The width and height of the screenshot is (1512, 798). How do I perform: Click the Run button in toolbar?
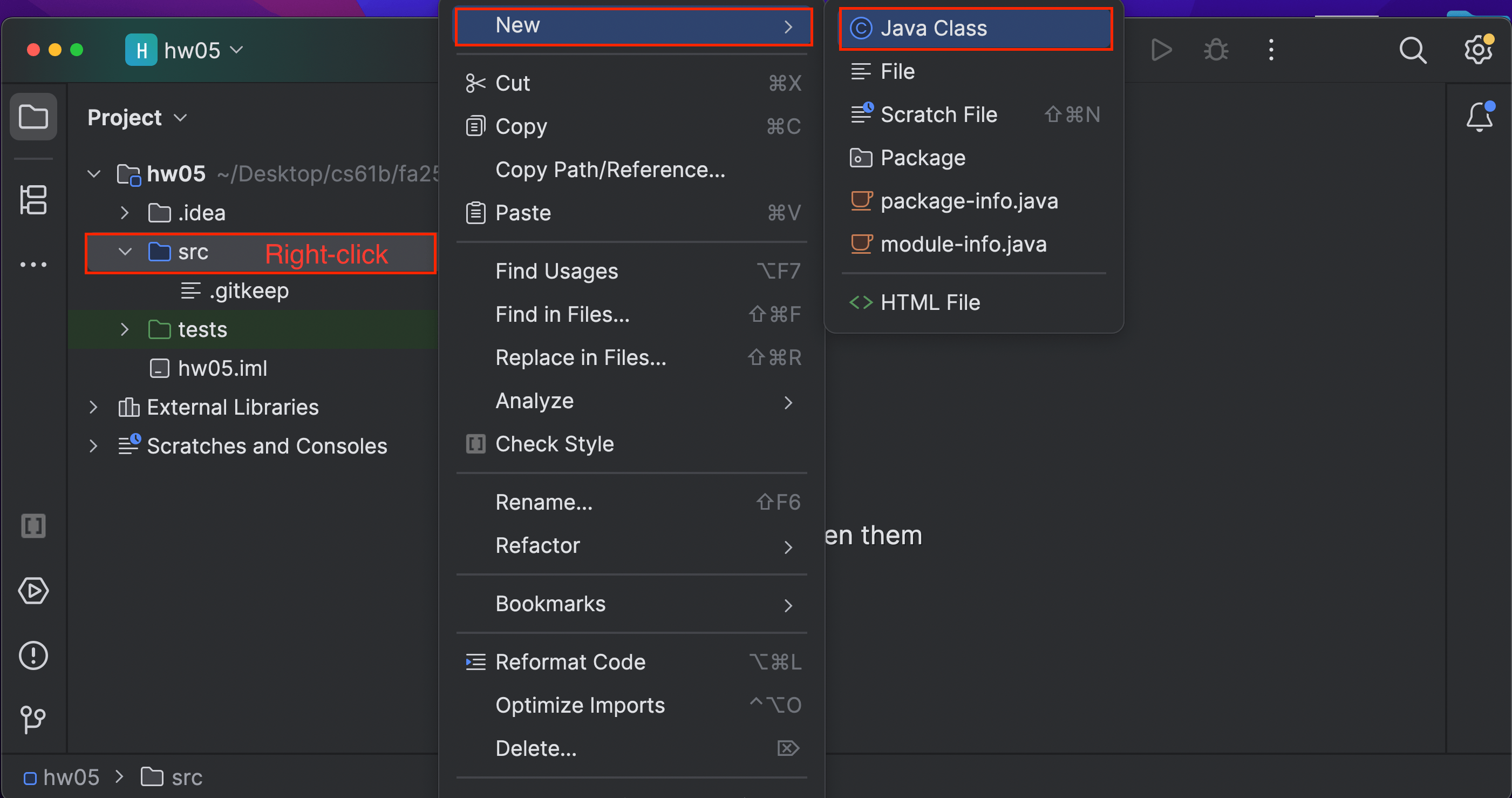tap(1160, 50)
